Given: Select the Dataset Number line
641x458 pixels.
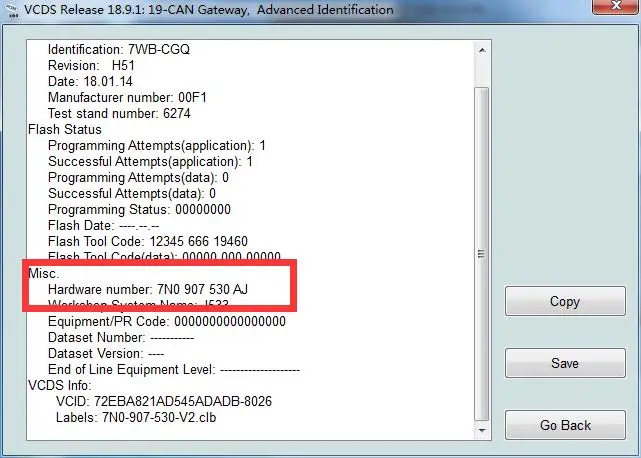Looking at the screenshot, I should [121, 337].
